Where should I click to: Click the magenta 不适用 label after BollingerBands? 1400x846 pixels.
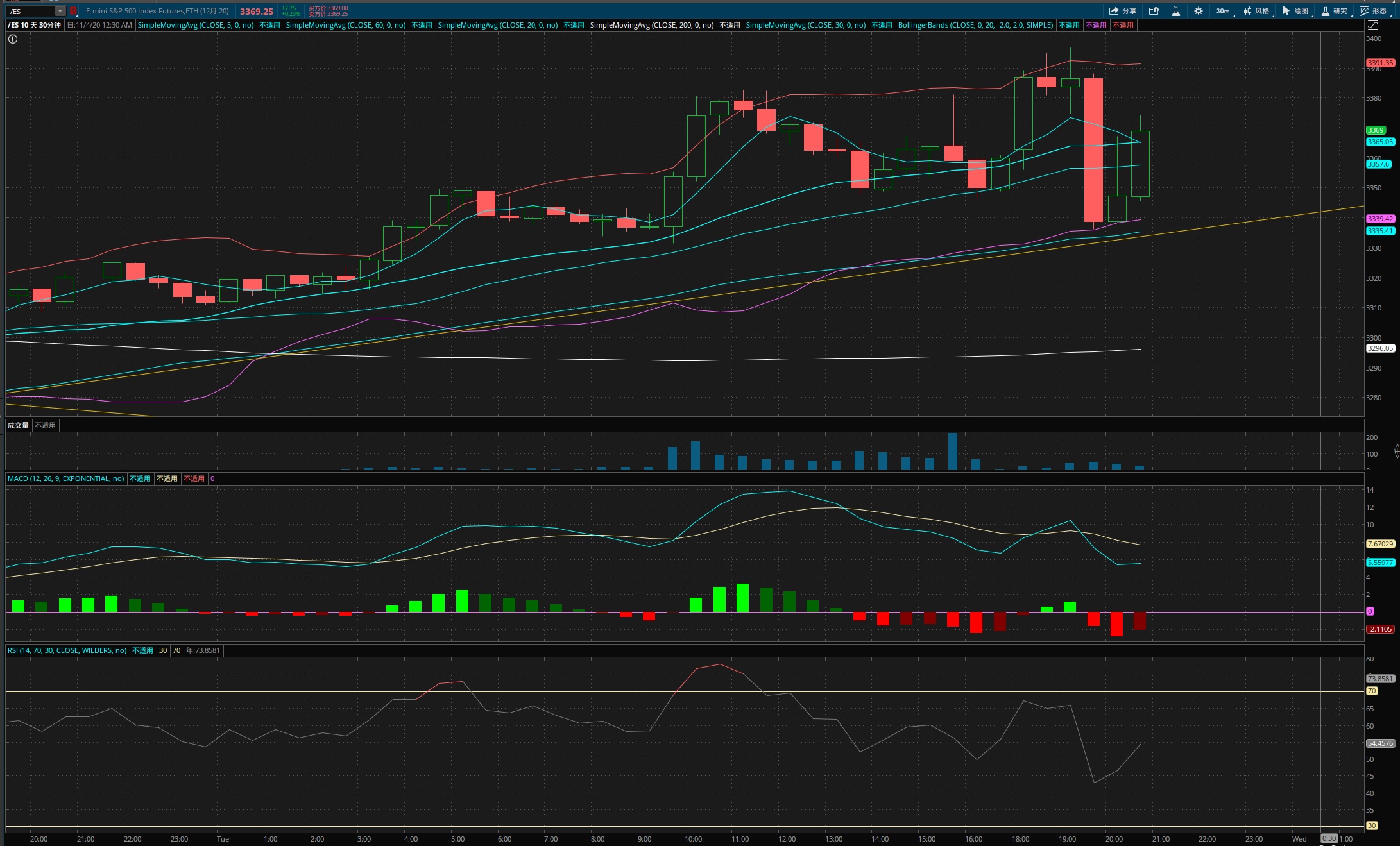(1096, 25)
